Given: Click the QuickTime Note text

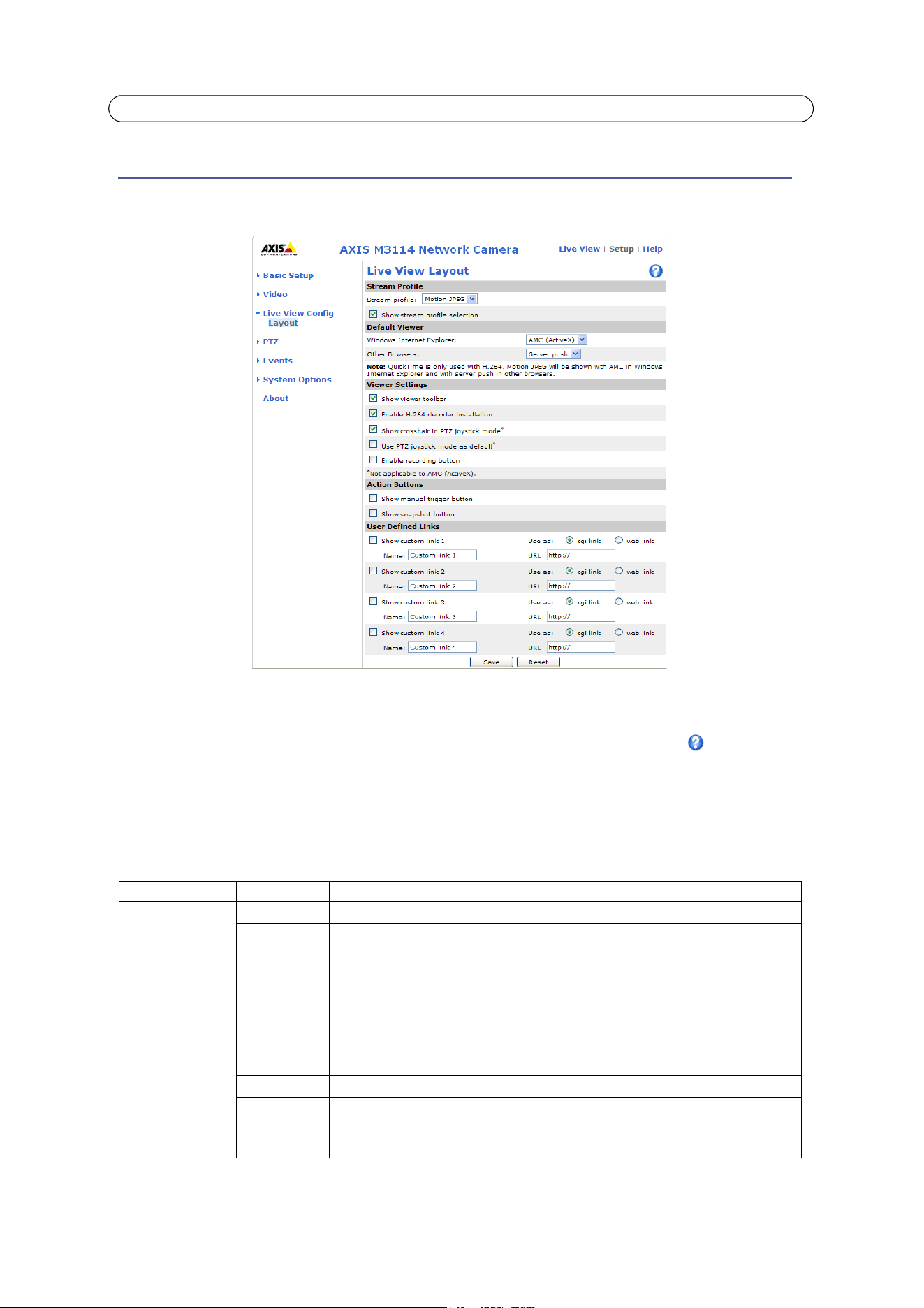Looking at the screenshot, I should point(515,370).
